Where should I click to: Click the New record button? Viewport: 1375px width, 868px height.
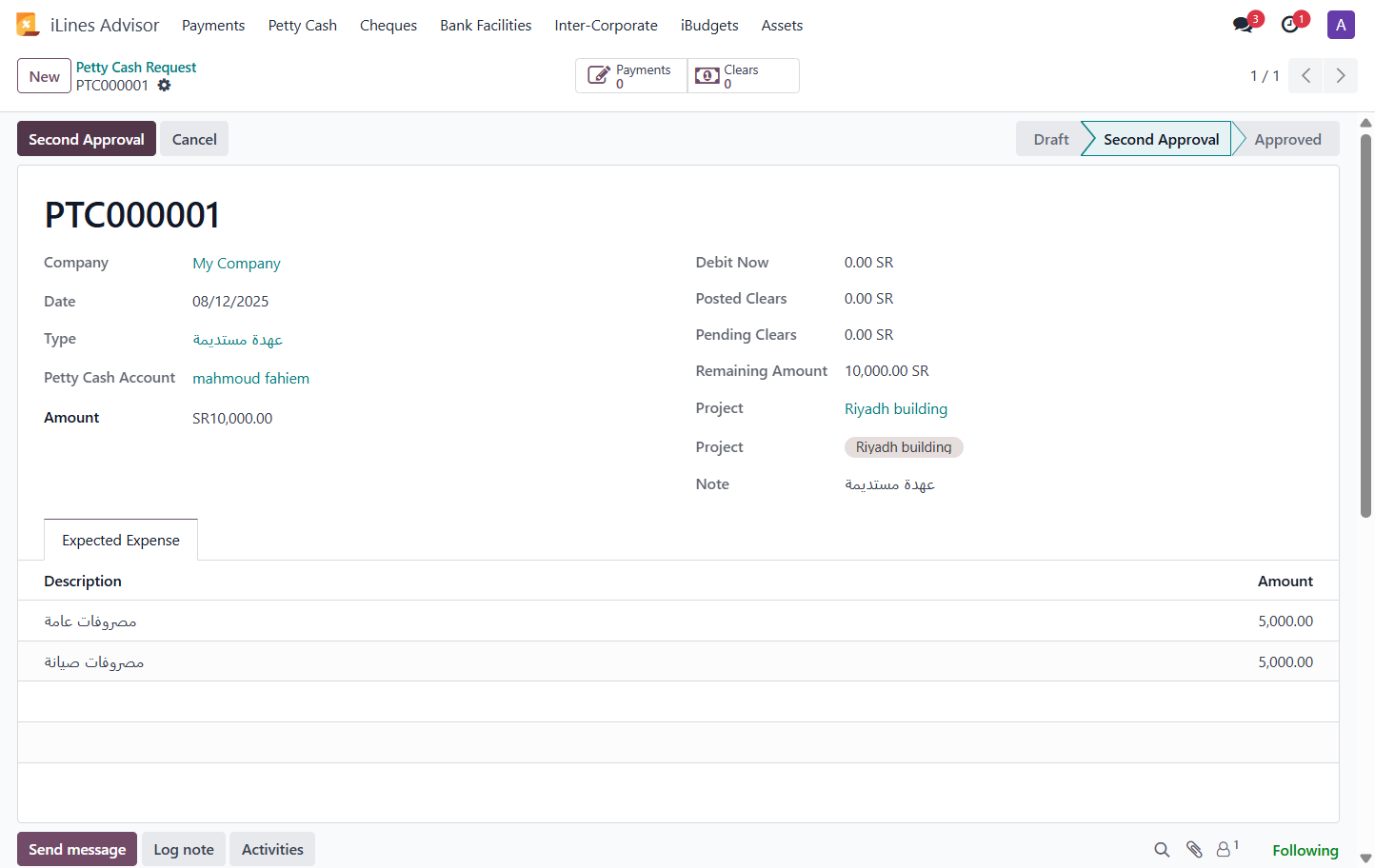(x=45, y=76)
